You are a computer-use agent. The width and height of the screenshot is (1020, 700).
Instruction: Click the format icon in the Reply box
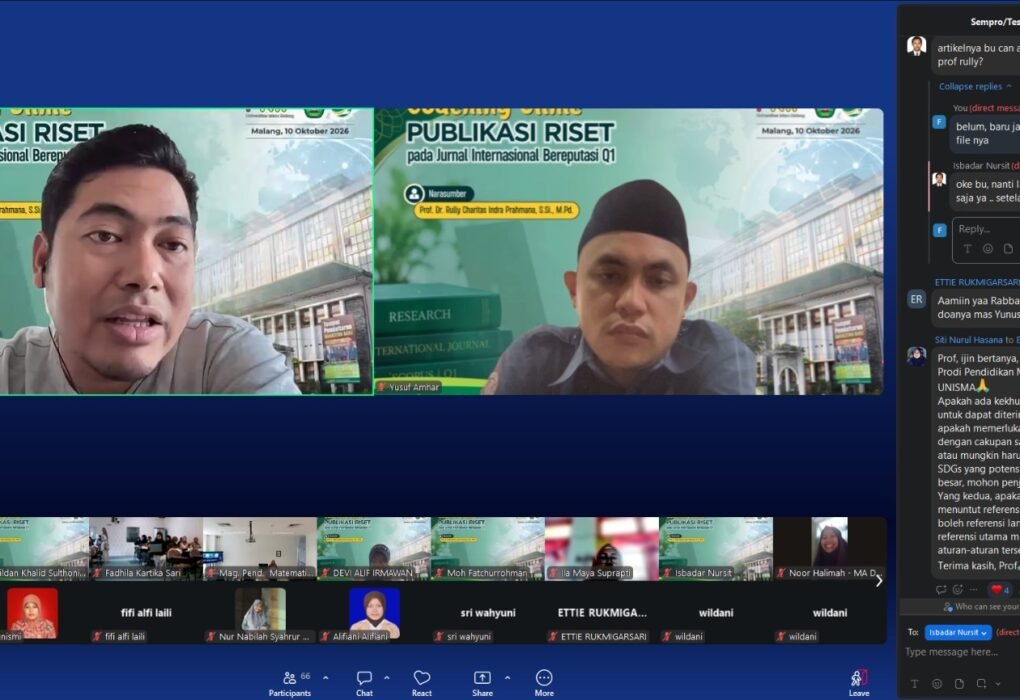click(967, 249)
